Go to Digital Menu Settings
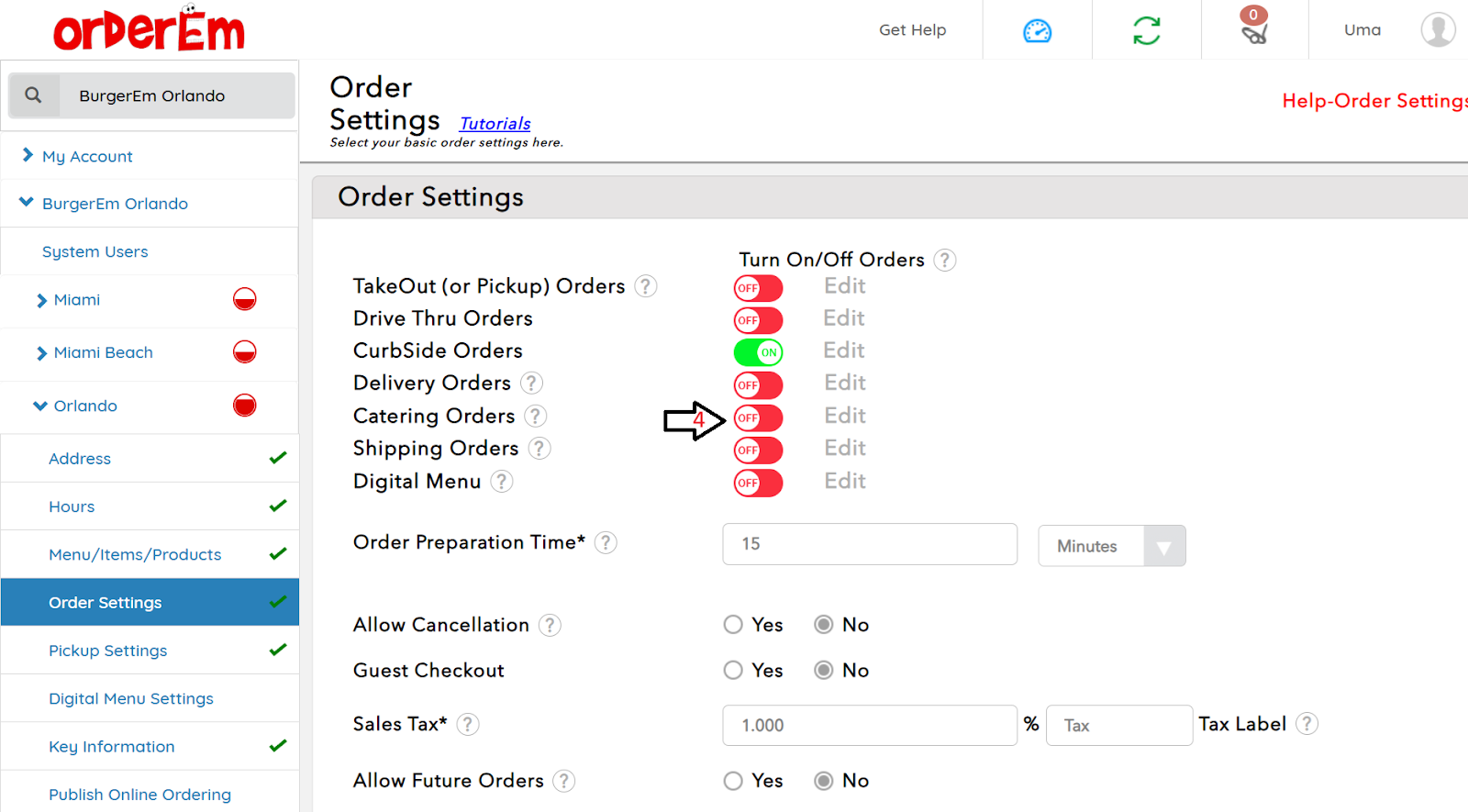This screenshot has width=1468, height=812. click(x=131, y=699)
